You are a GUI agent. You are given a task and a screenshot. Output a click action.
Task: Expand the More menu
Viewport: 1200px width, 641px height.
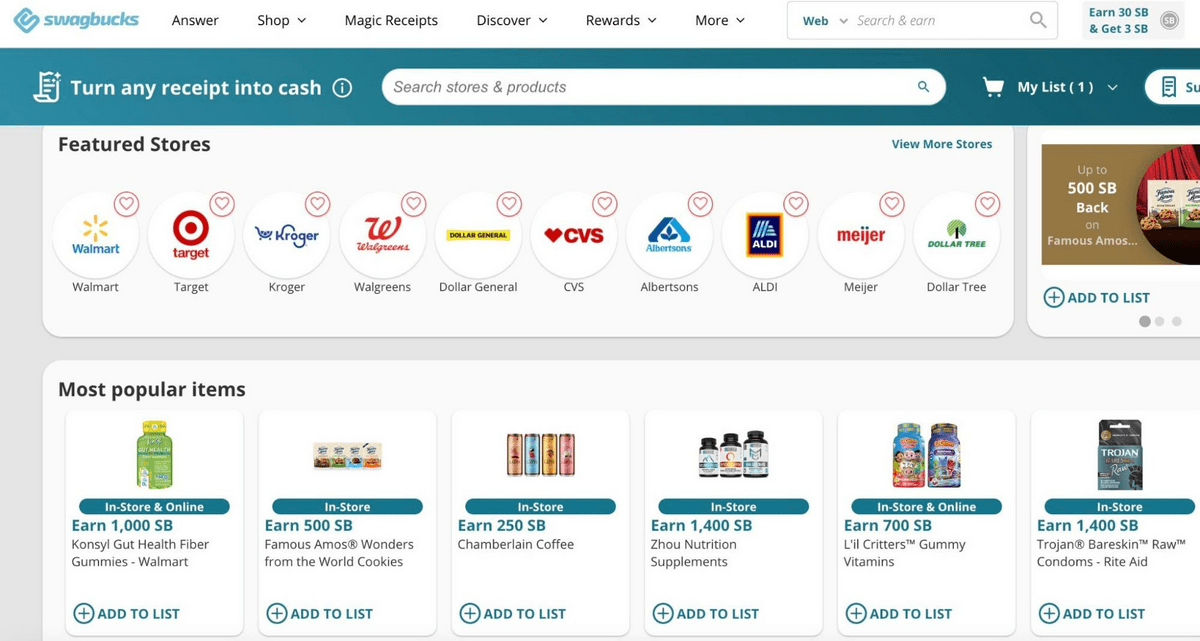pos(720,20)
